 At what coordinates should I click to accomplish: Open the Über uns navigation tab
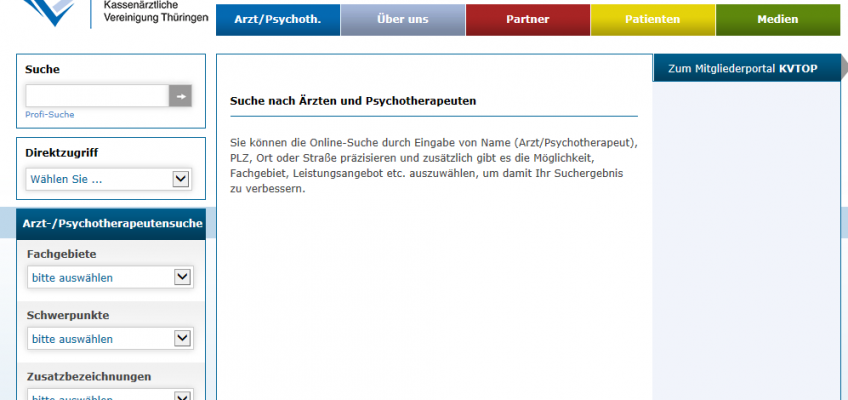tap(403, 20)
